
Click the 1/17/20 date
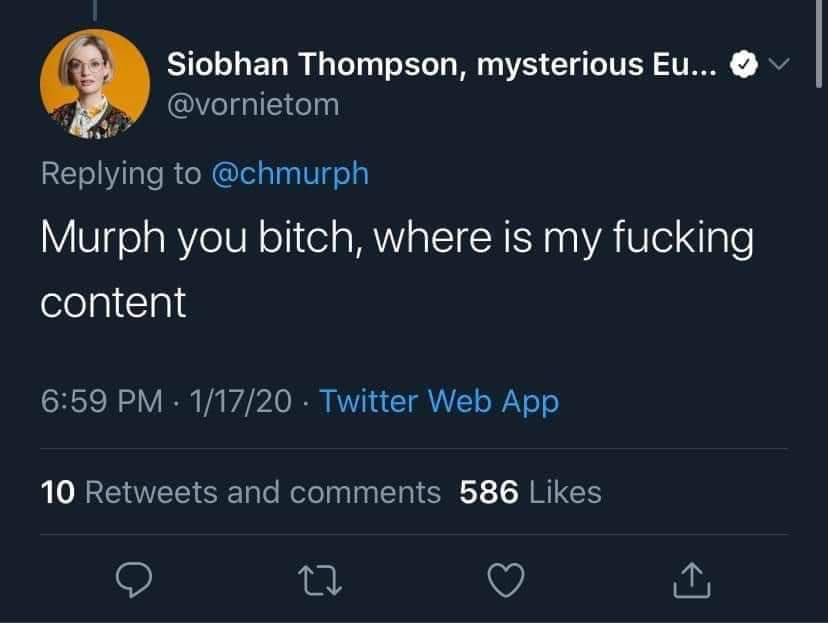pyautogui.click(x=240, y=401)
